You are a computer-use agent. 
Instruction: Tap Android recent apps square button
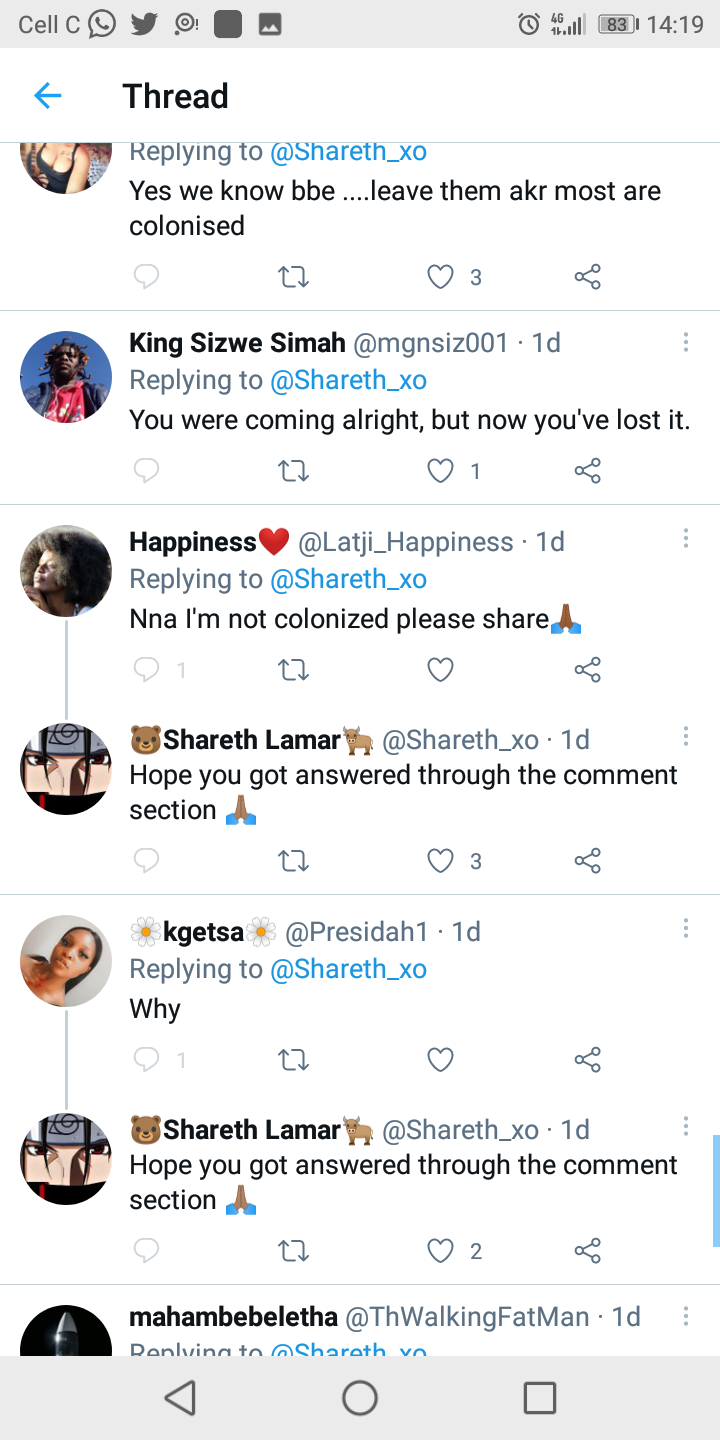(x=540, y=1397)
